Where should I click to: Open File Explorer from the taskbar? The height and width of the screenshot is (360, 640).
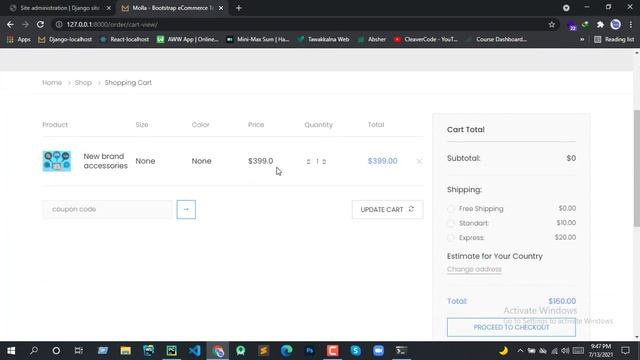(125, 351)
